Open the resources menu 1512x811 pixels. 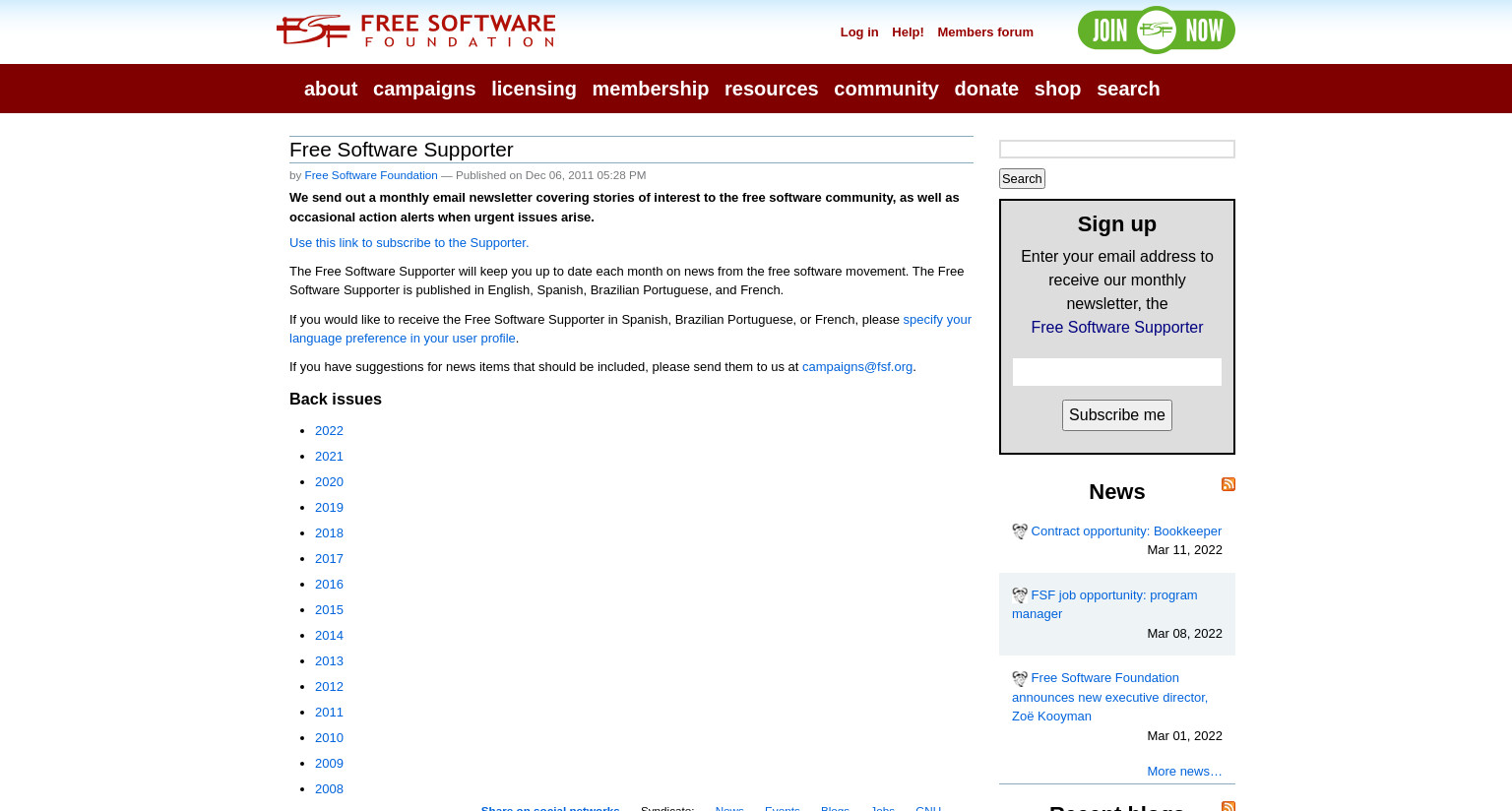point(772,89)
